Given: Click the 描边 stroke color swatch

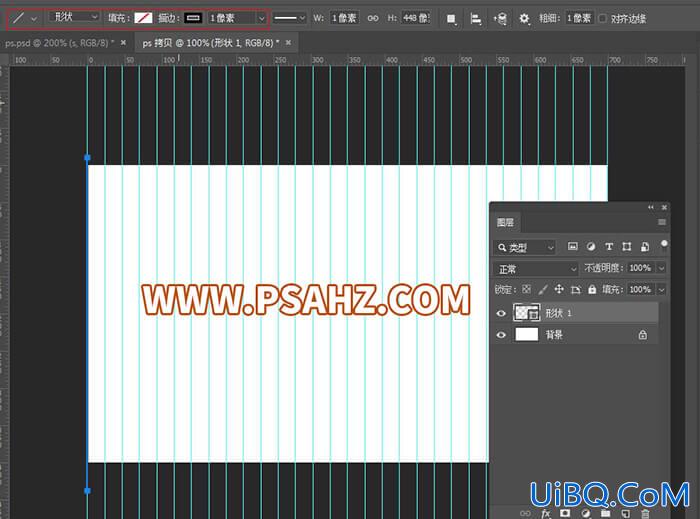Looking at the screenshot, I should coord(193,18).
